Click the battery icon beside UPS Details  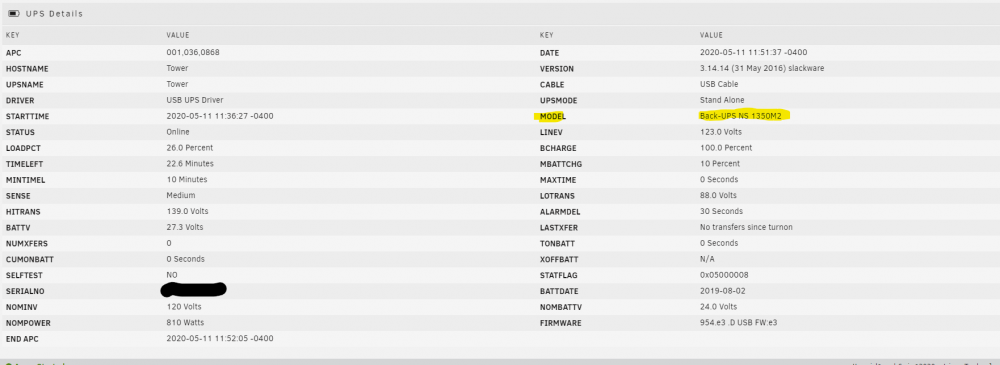[x=14, y=13]
